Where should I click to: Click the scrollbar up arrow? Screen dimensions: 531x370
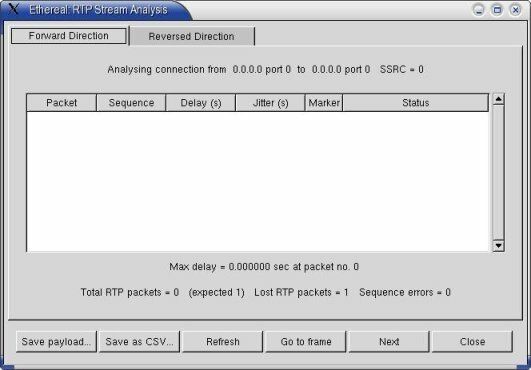pos(498,99)
